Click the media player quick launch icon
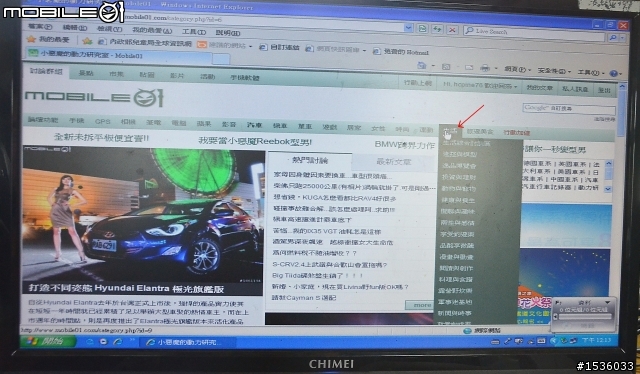 pyautogui.click(x=104, y=341)
